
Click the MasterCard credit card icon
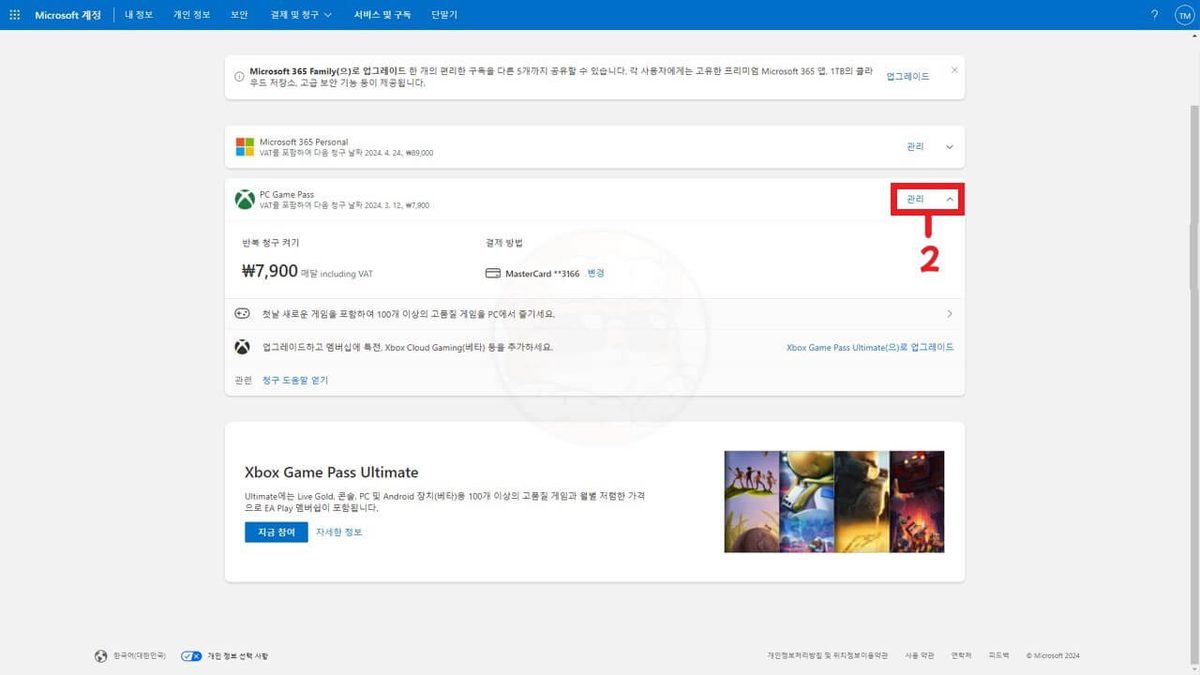492,273
